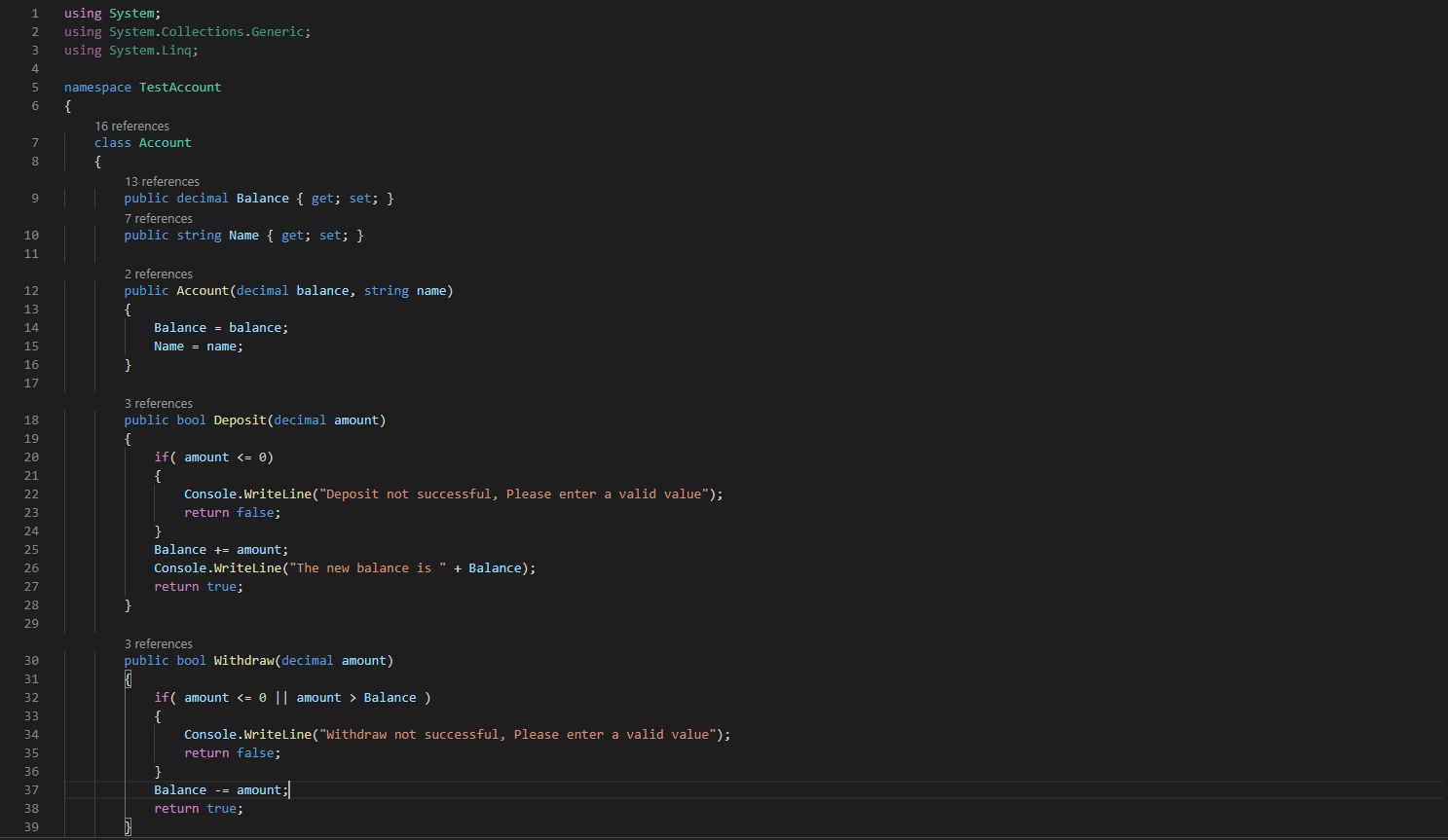This screenshot has height=840, width=1448.
Task: Click the decimal keyword on line 18
Action: [300, 420]
